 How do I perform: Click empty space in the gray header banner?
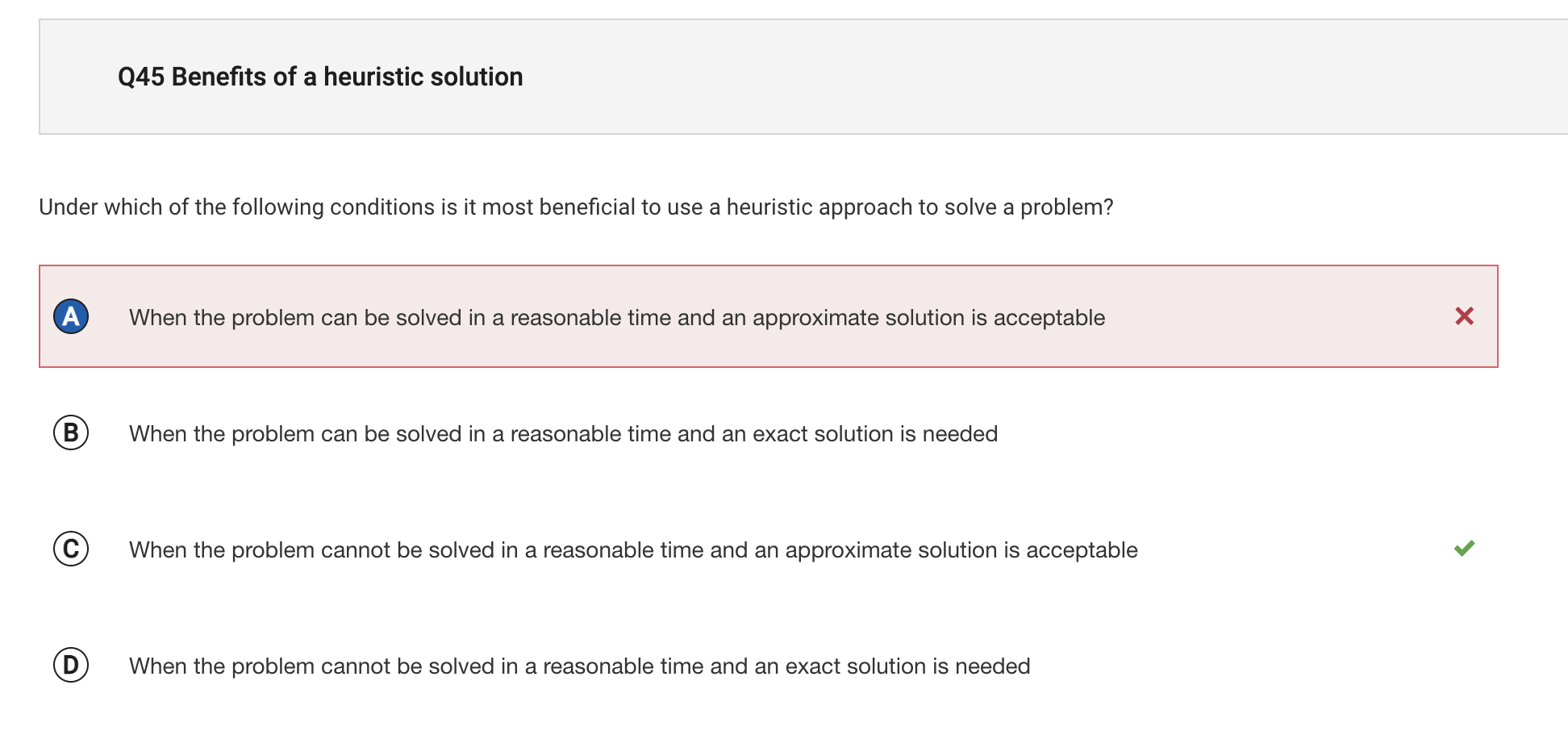(1049, 77)
